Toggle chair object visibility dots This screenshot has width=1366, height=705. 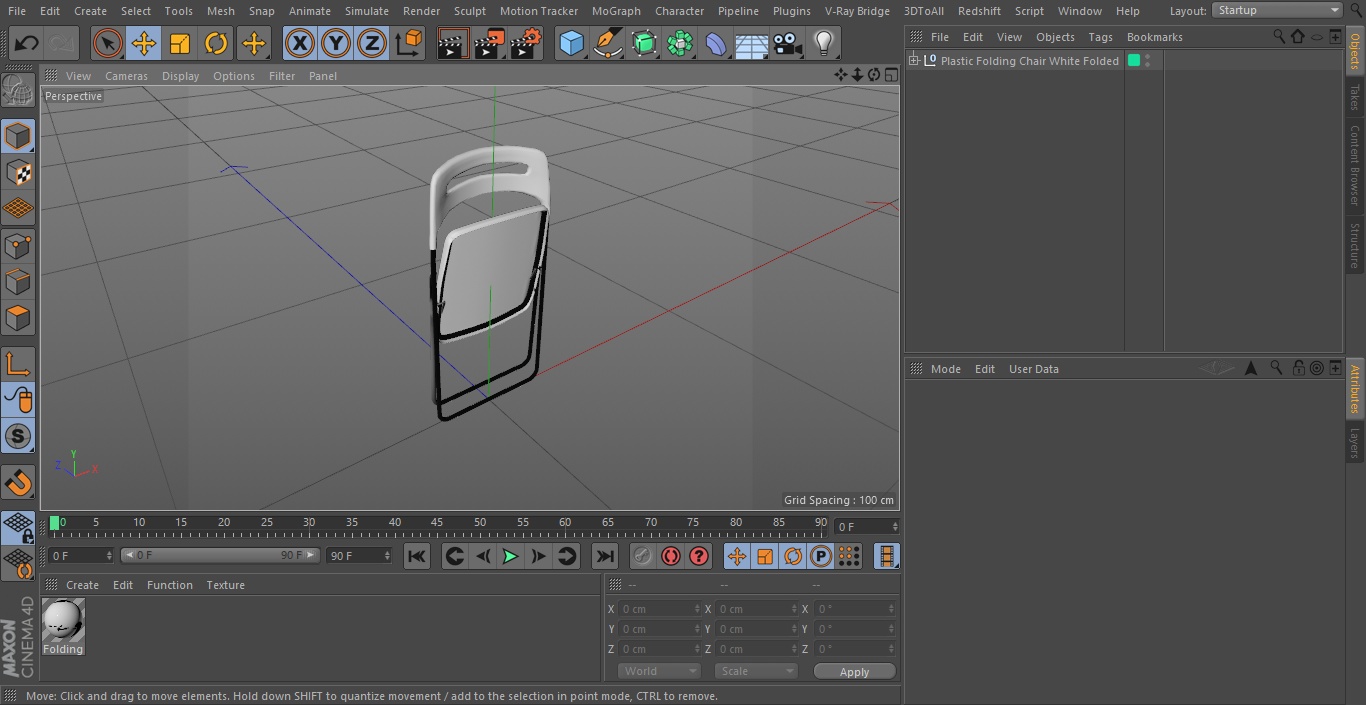[x=1148, y=61]
